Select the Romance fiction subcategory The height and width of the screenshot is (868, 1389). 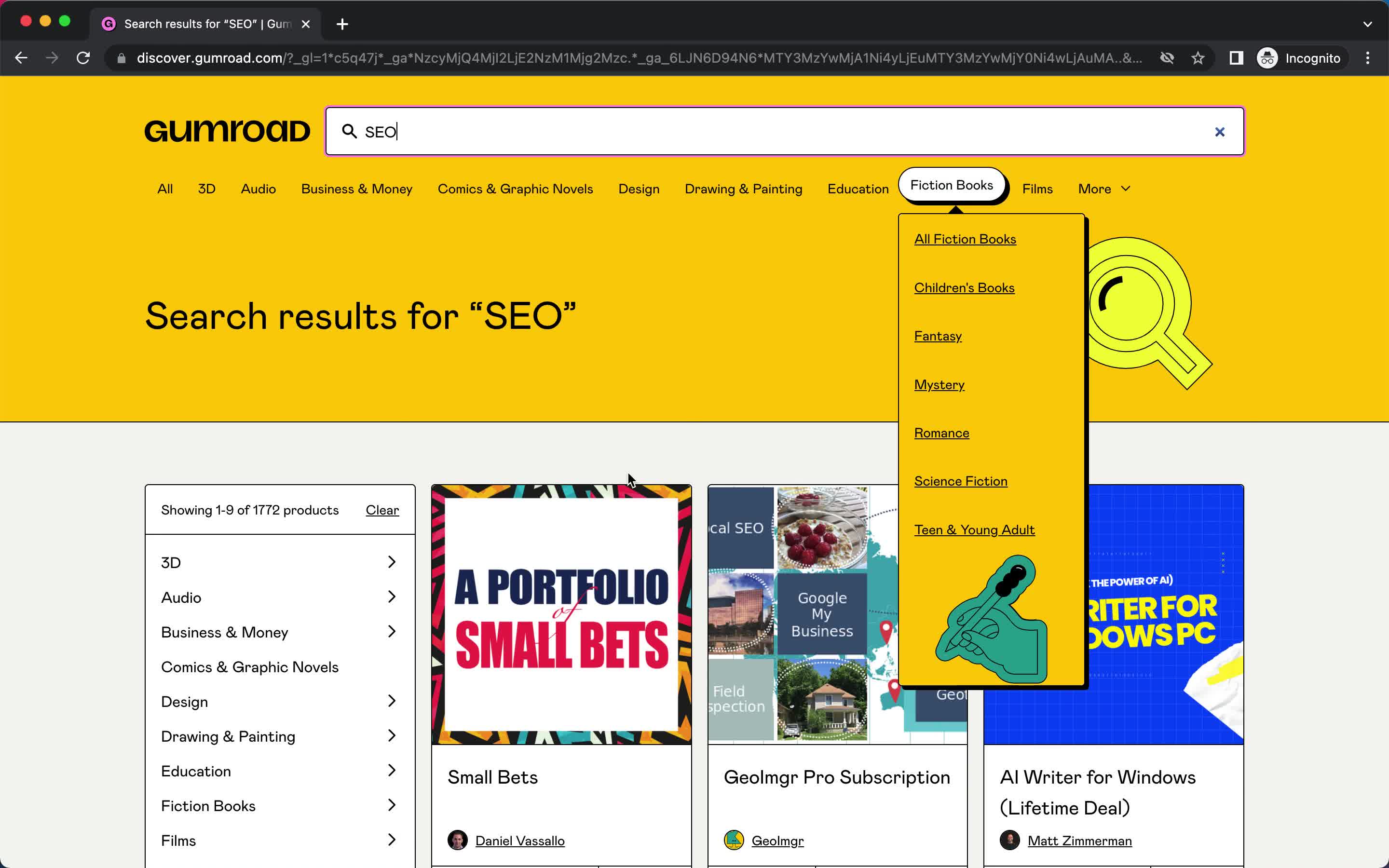[x=942, y=432]
